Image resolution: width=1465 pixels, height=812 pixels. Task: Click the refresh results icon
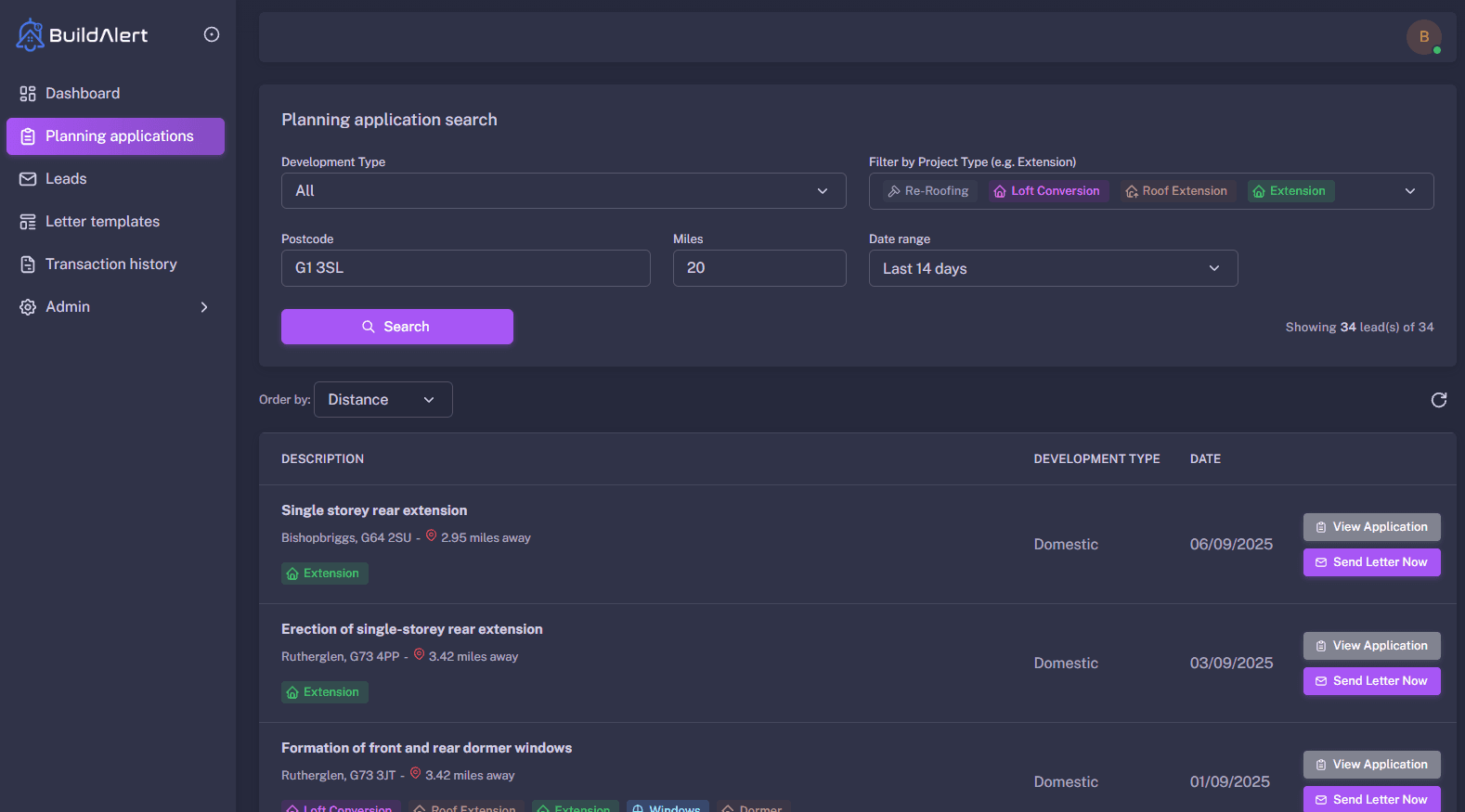[x=1438, y=400]
